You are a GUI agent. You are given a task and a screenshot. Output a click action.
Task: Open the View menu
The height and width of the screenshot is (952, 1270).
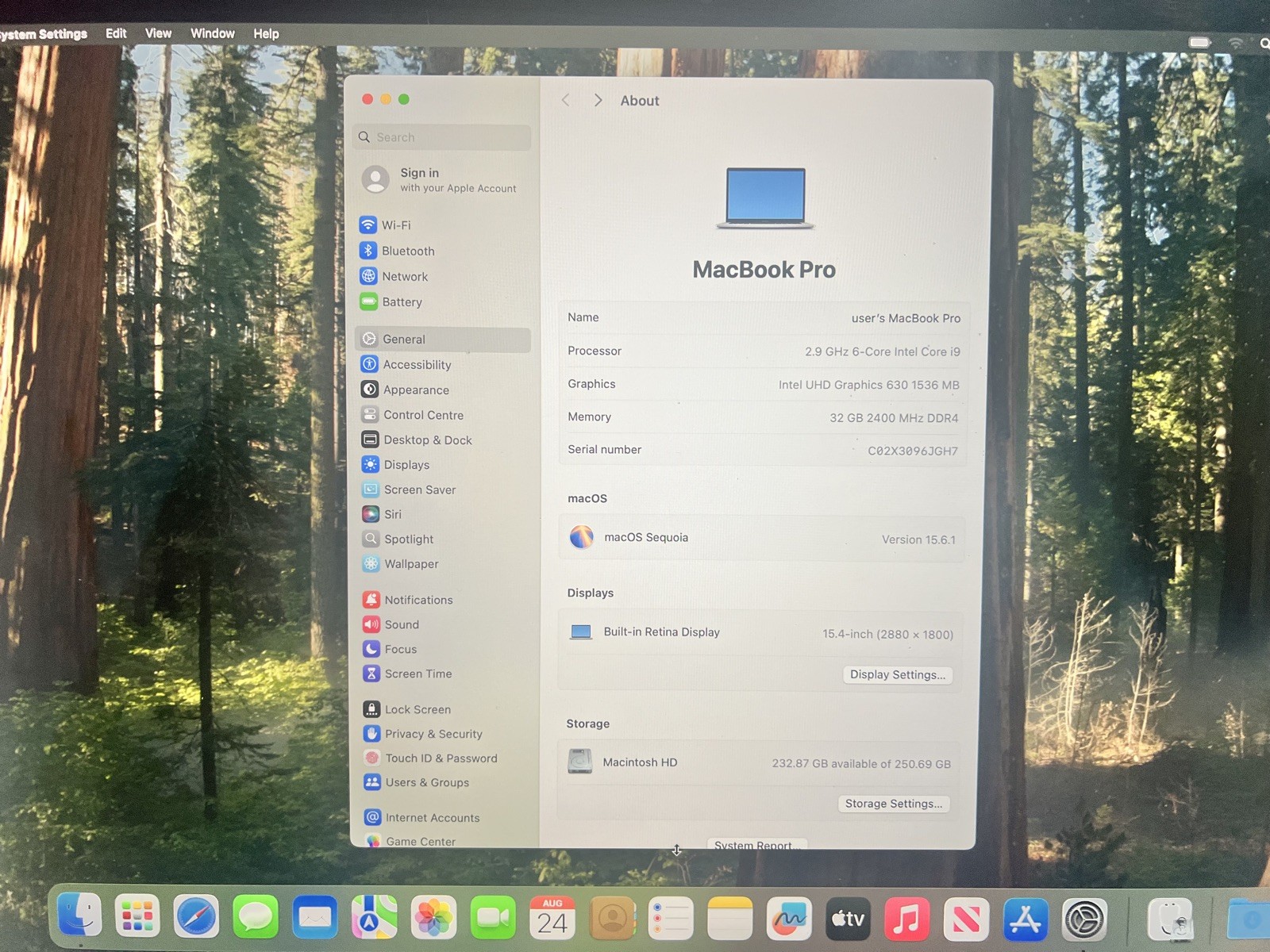click(x=158, y=33)
